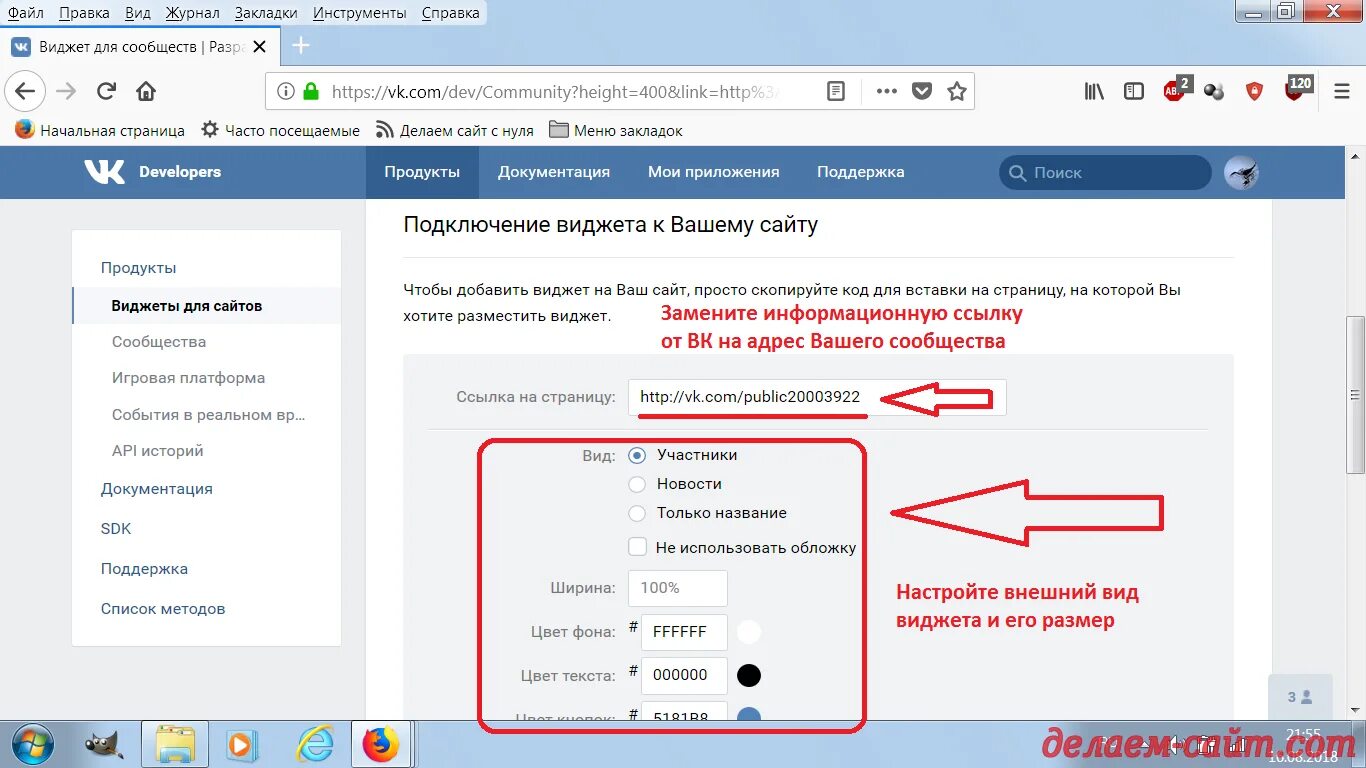The height and width of the screenshot is (768, 1366).
Task: Open 'Поддержка' in top navigation
Action: click(860, 172)
